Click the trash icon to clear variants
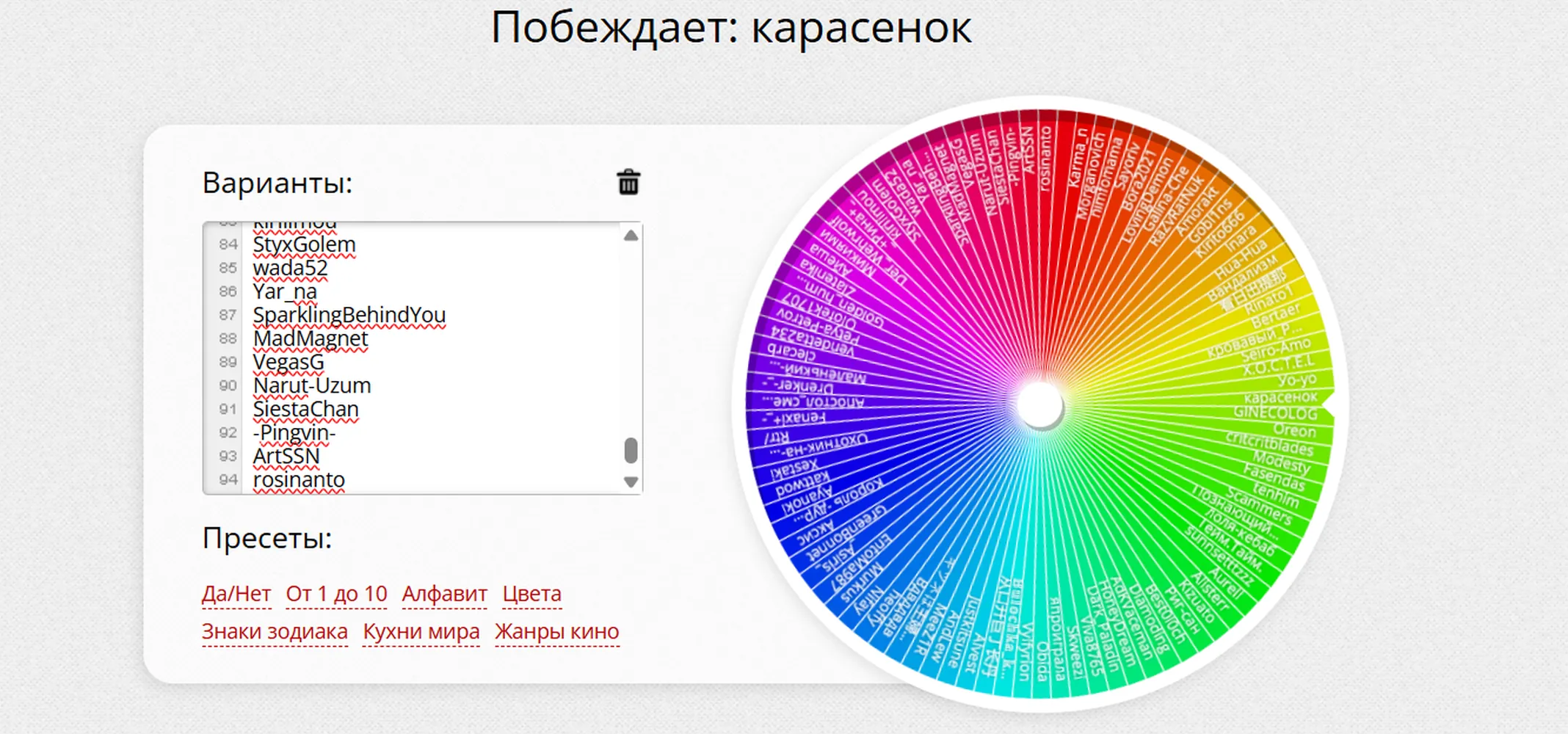Screen dimensions: 1568x734 628,181
